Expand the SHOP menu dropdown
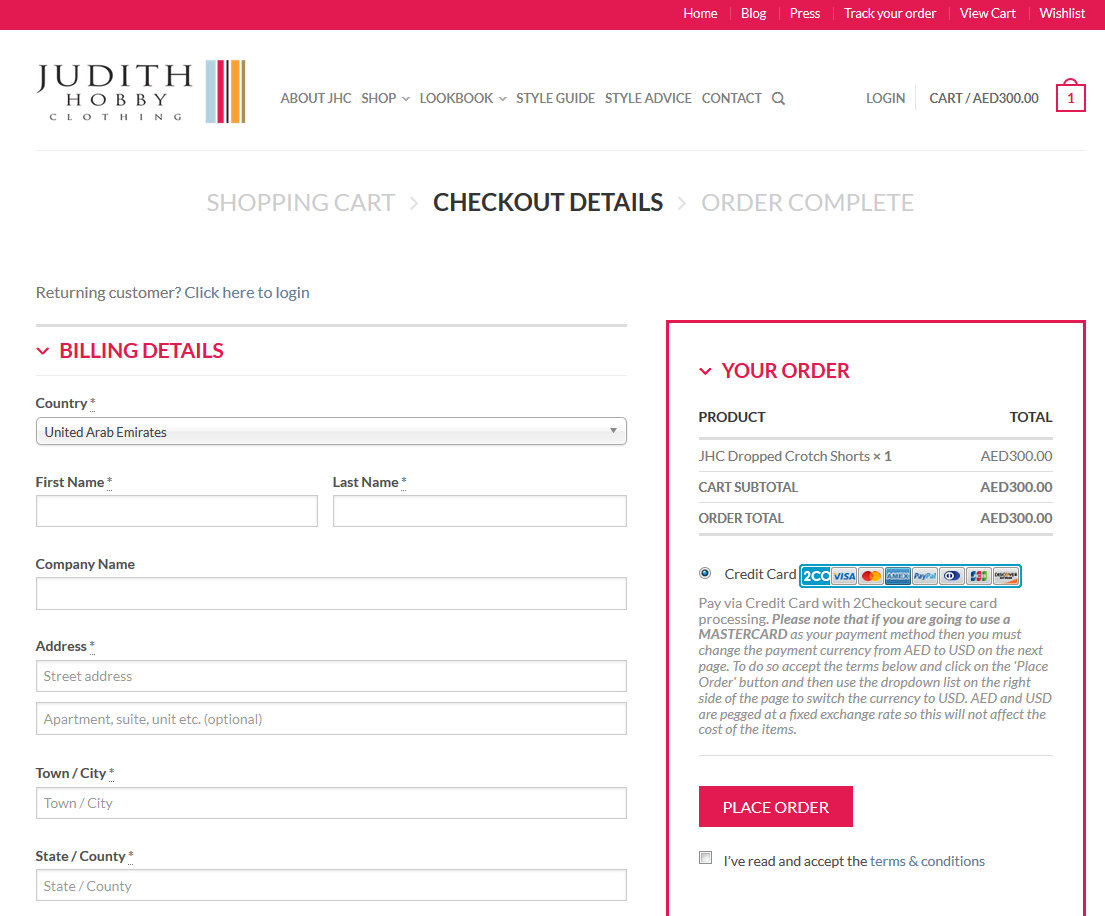This screenshot has height=916, width=1105. click(x=385, y=99)
